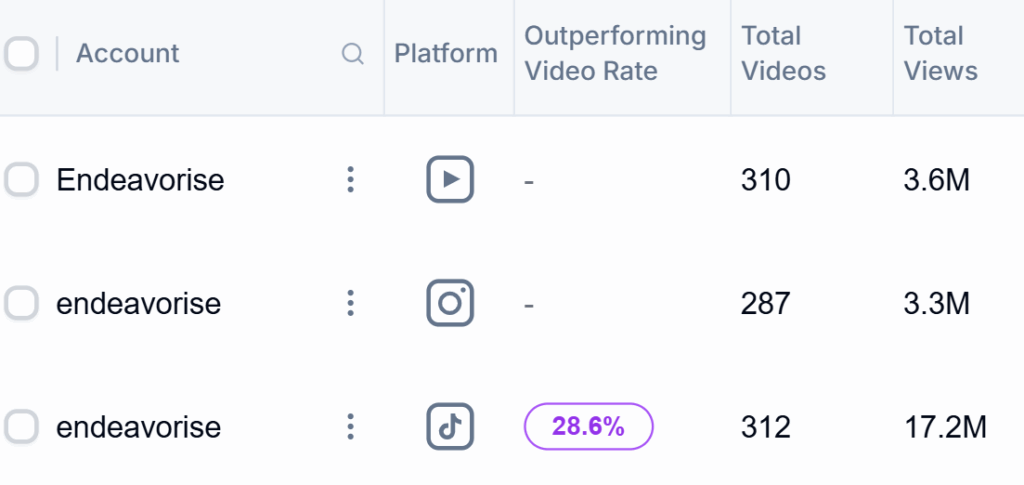Tick the checkbox for the TikTok endeavorise row
The height and width of the screenshot is (485, 1024).
point(21,427)
